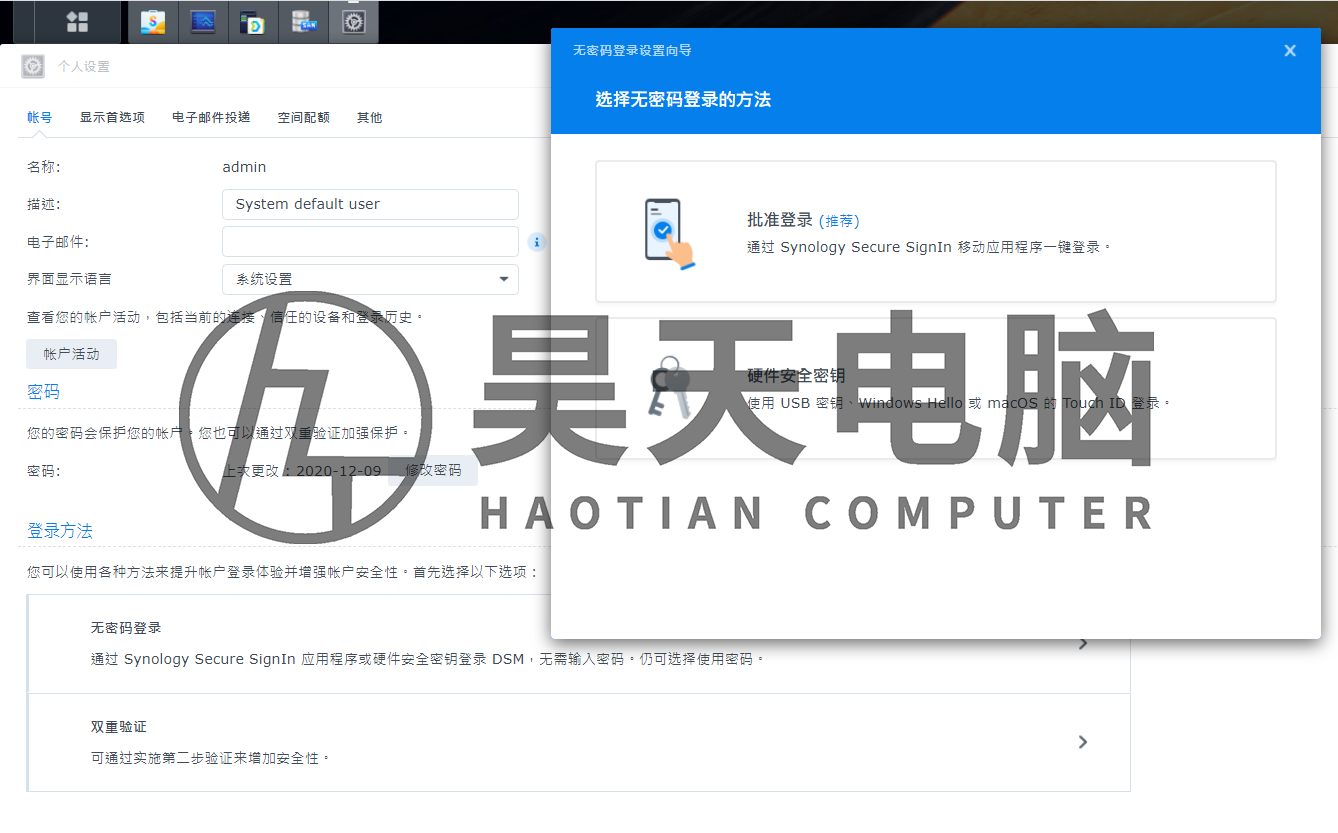Click the 个人设置 window gear icon
This screenshot has width=1338, height=833.
[32, 66]
